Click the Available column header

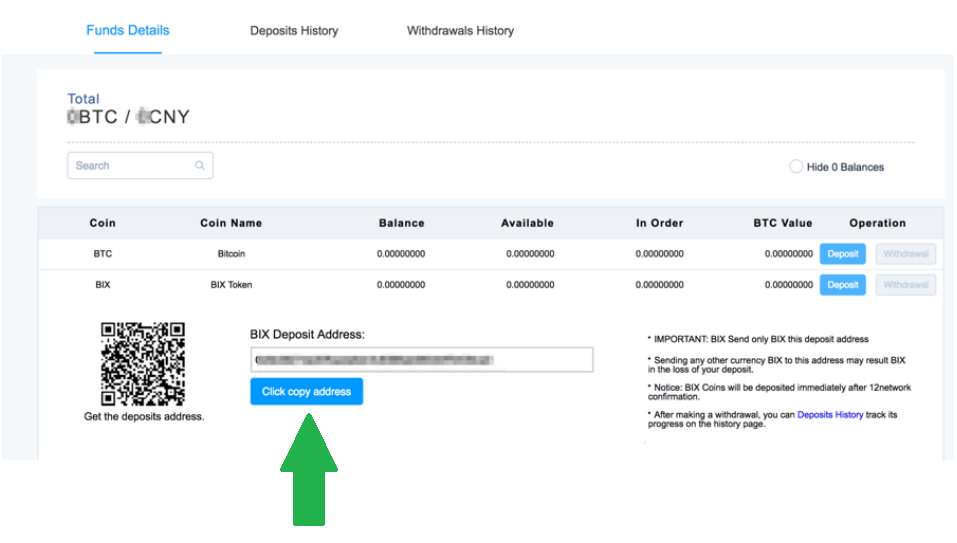pos(527,223)
